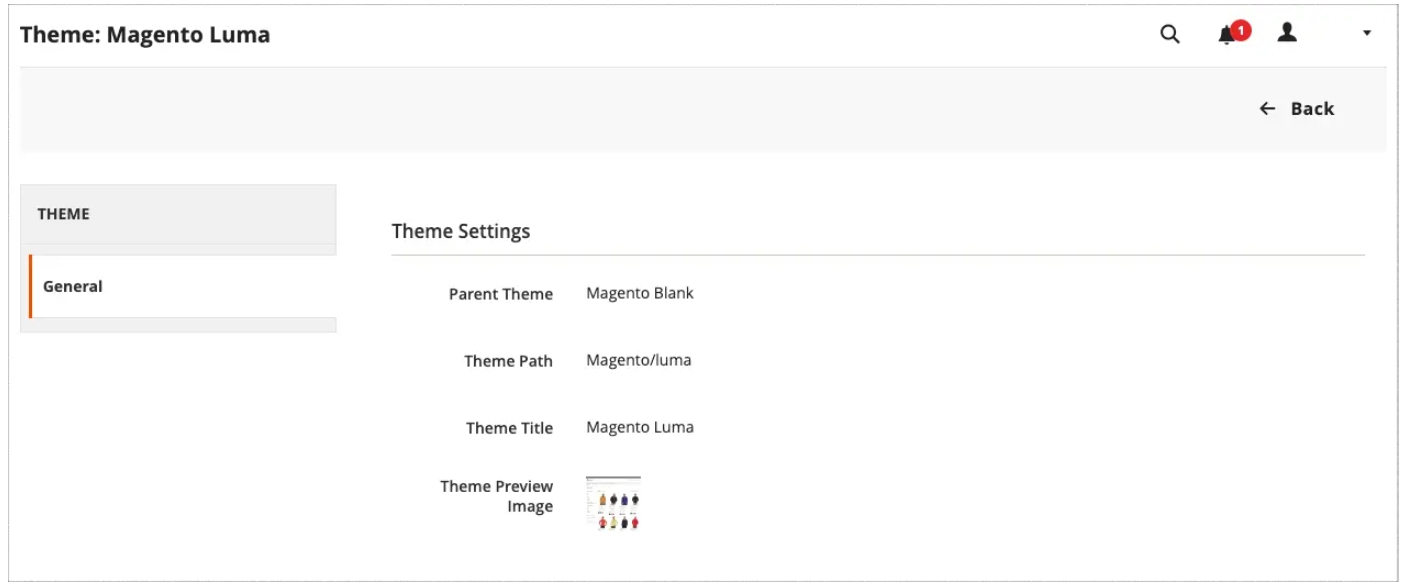Select the Magento Luma theme title value
Screen dimensions: 1411x588
(640, 427)
